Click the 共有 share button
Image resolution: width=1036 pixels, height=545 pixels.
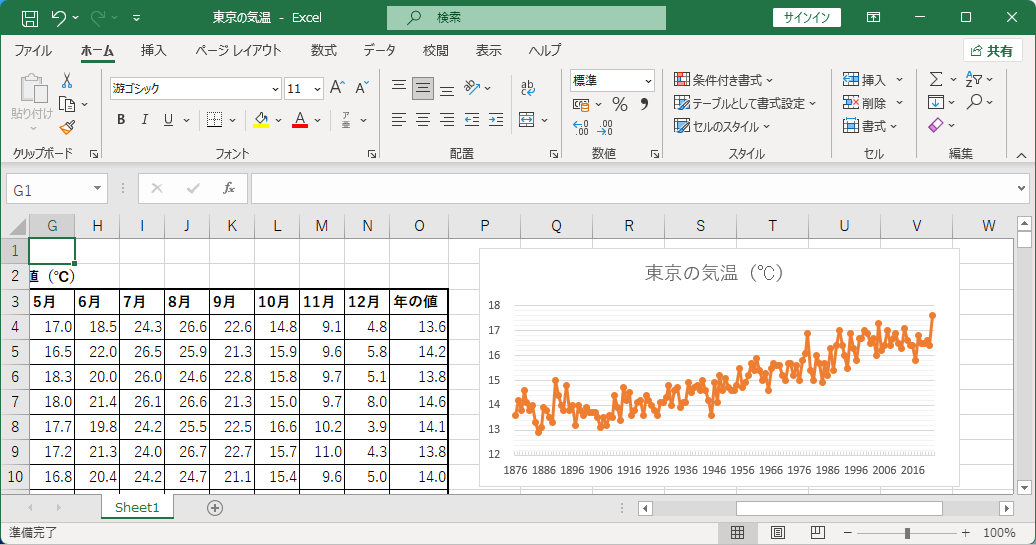pos(992,51)
